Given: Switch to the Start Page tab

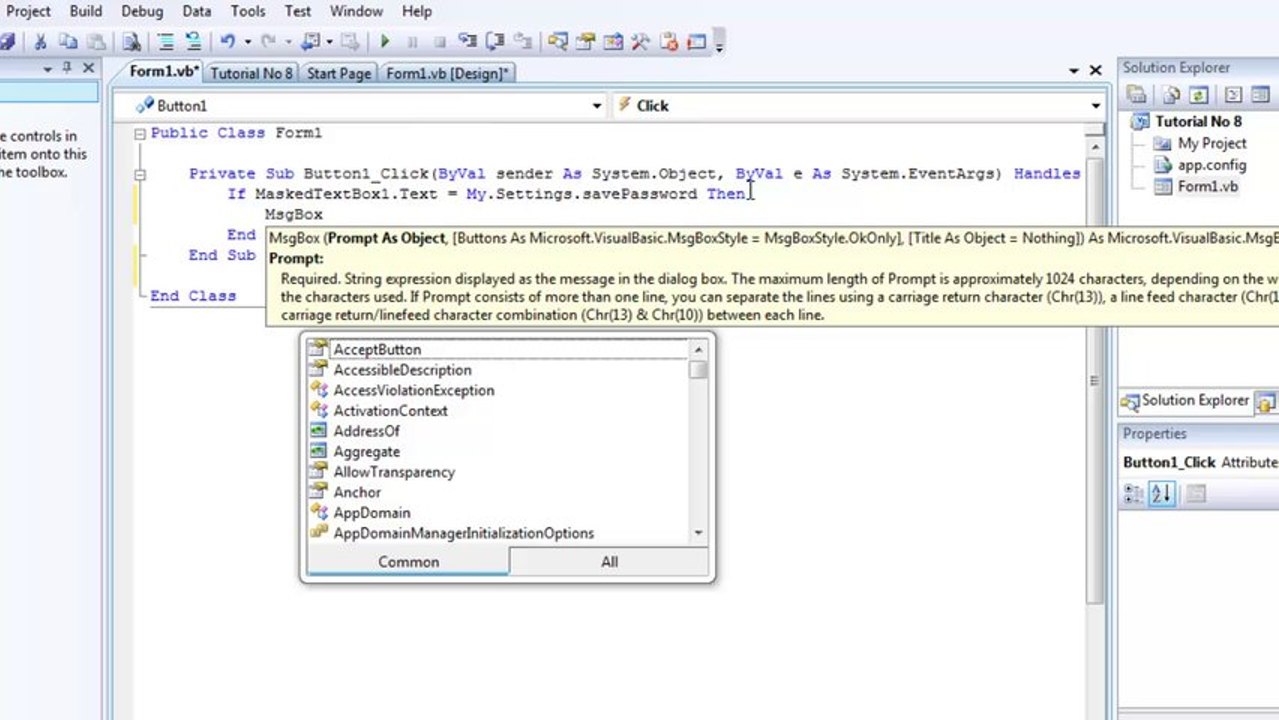Looking at the screenshot, I should 339,73.
